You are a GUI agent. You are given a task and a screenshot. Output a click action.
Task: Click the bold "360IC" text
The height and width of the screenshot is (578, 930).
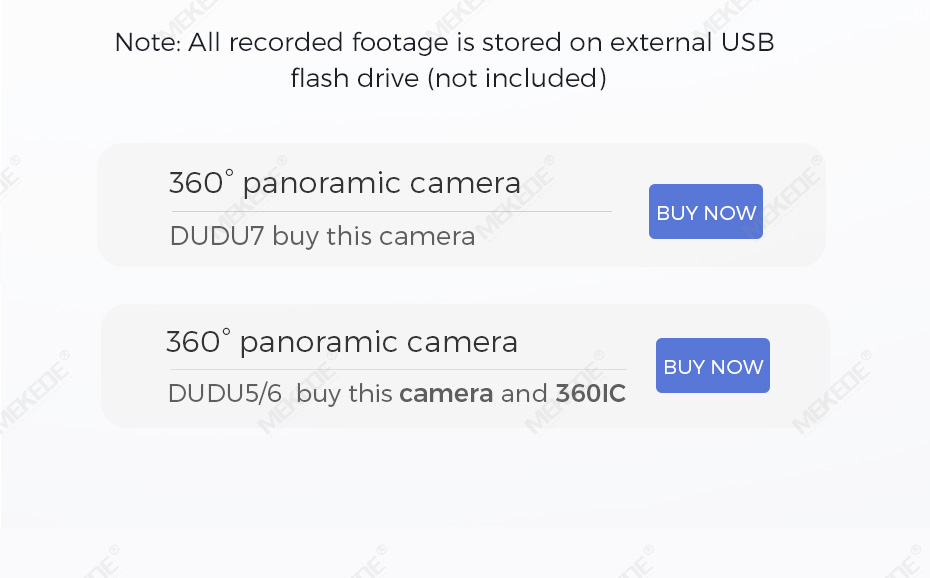(x=591, y=394)
